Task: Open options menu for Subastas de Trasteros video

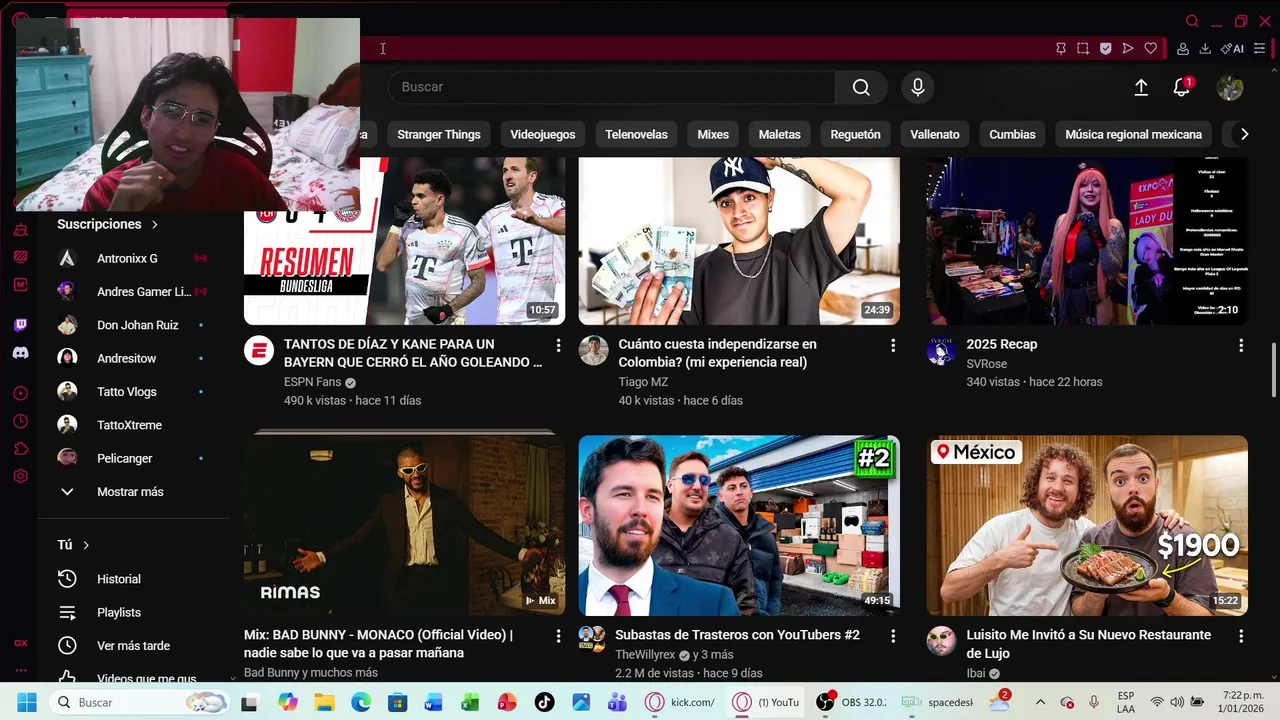Action: (x=893, y=636)
